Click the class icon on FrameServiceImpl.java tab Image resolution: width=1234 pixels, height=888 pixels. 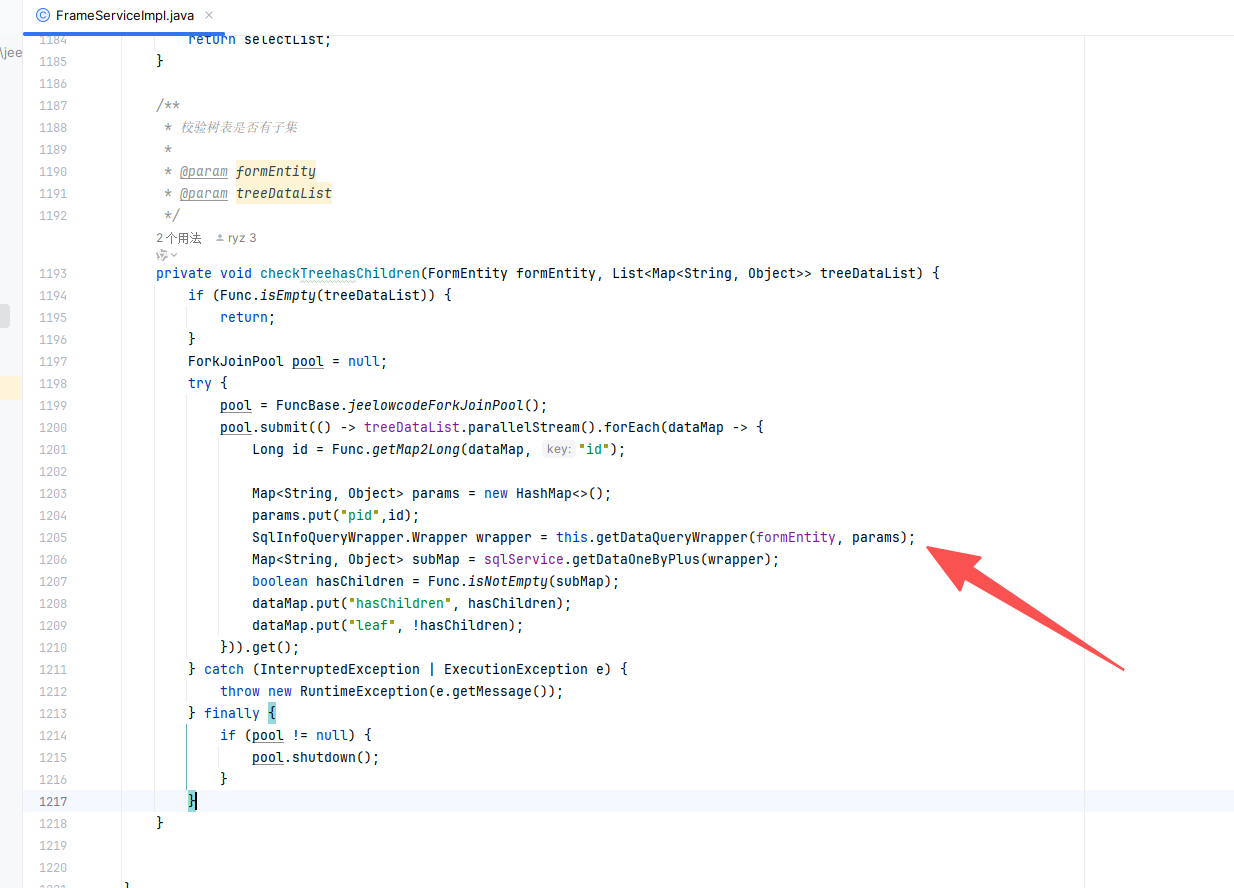(42, 16)
